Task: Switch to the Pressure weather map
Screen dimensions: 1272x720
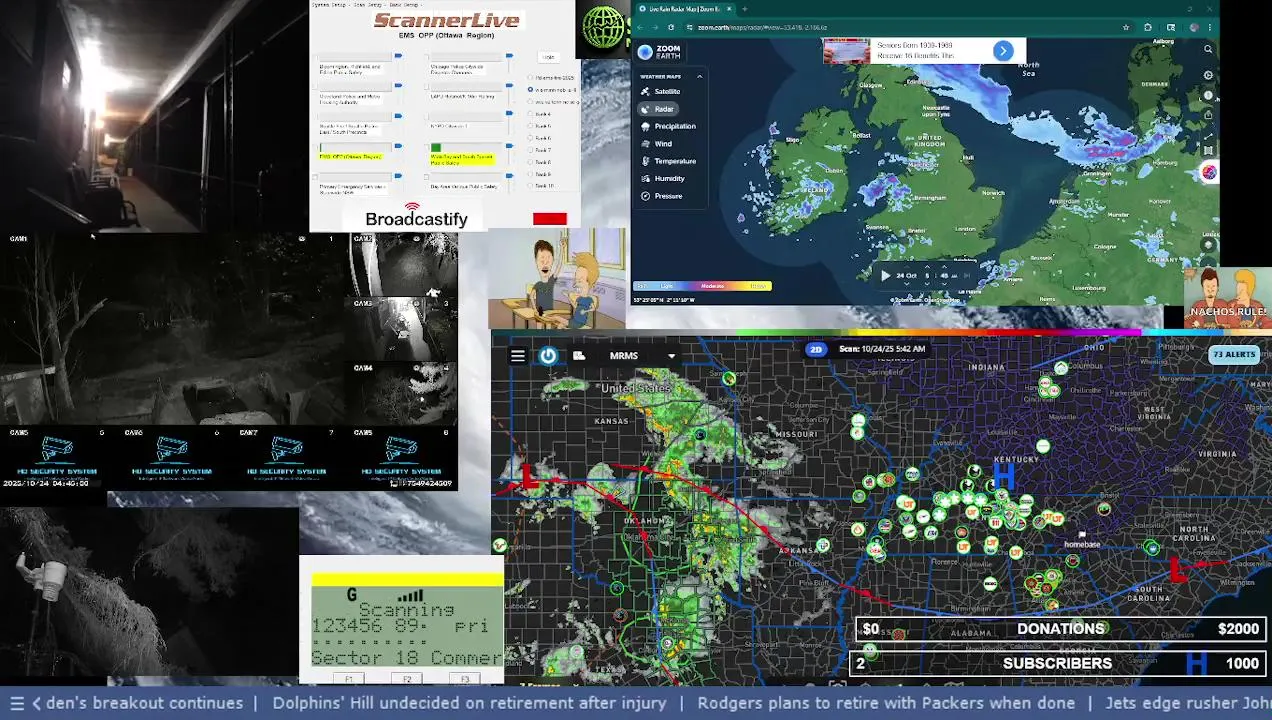Action: click(661, 196)
